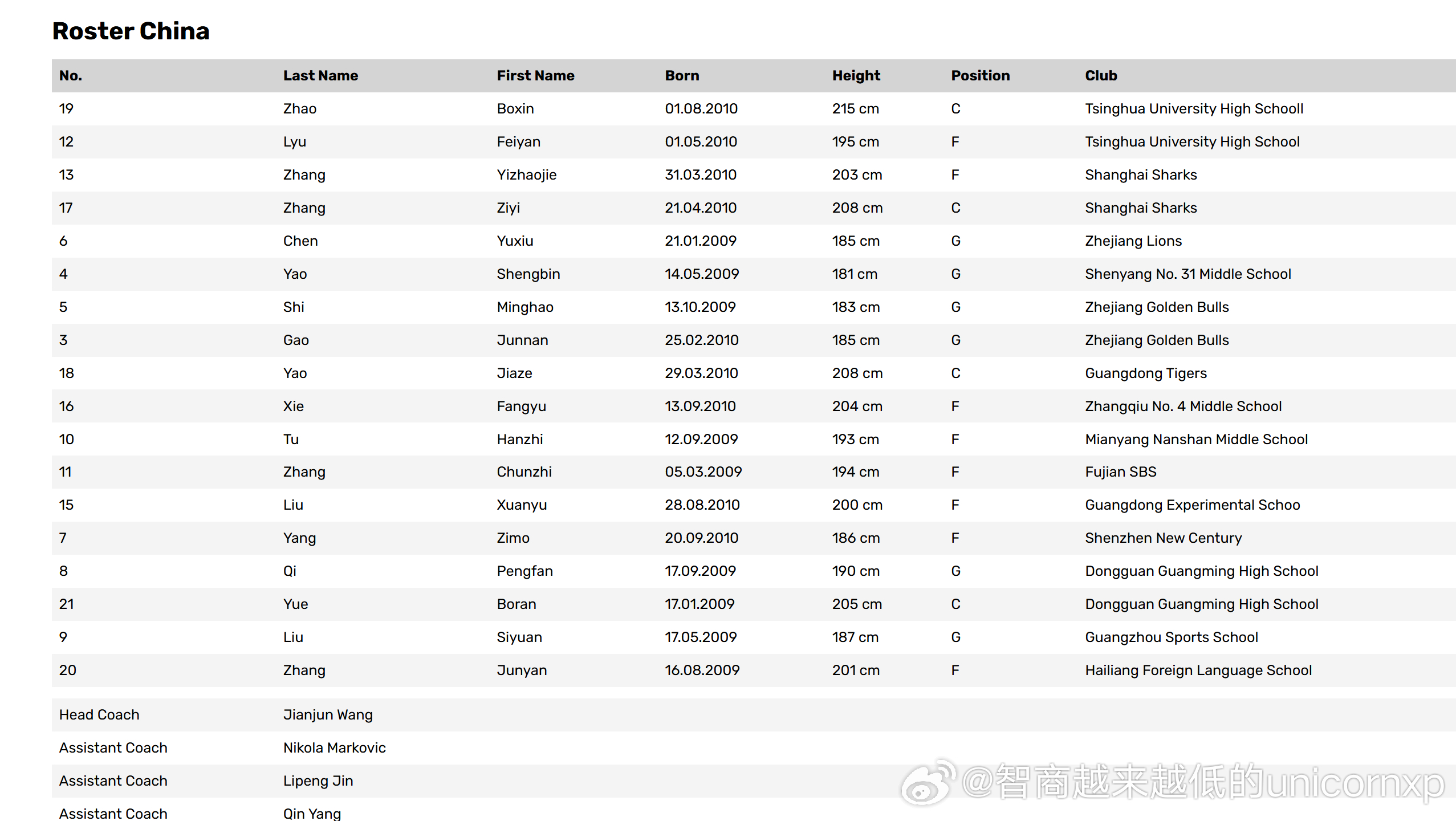The width and height of the screenshot is (1456, 821).
Task: Click the Weibo username watermark text
Action: 1203,782
